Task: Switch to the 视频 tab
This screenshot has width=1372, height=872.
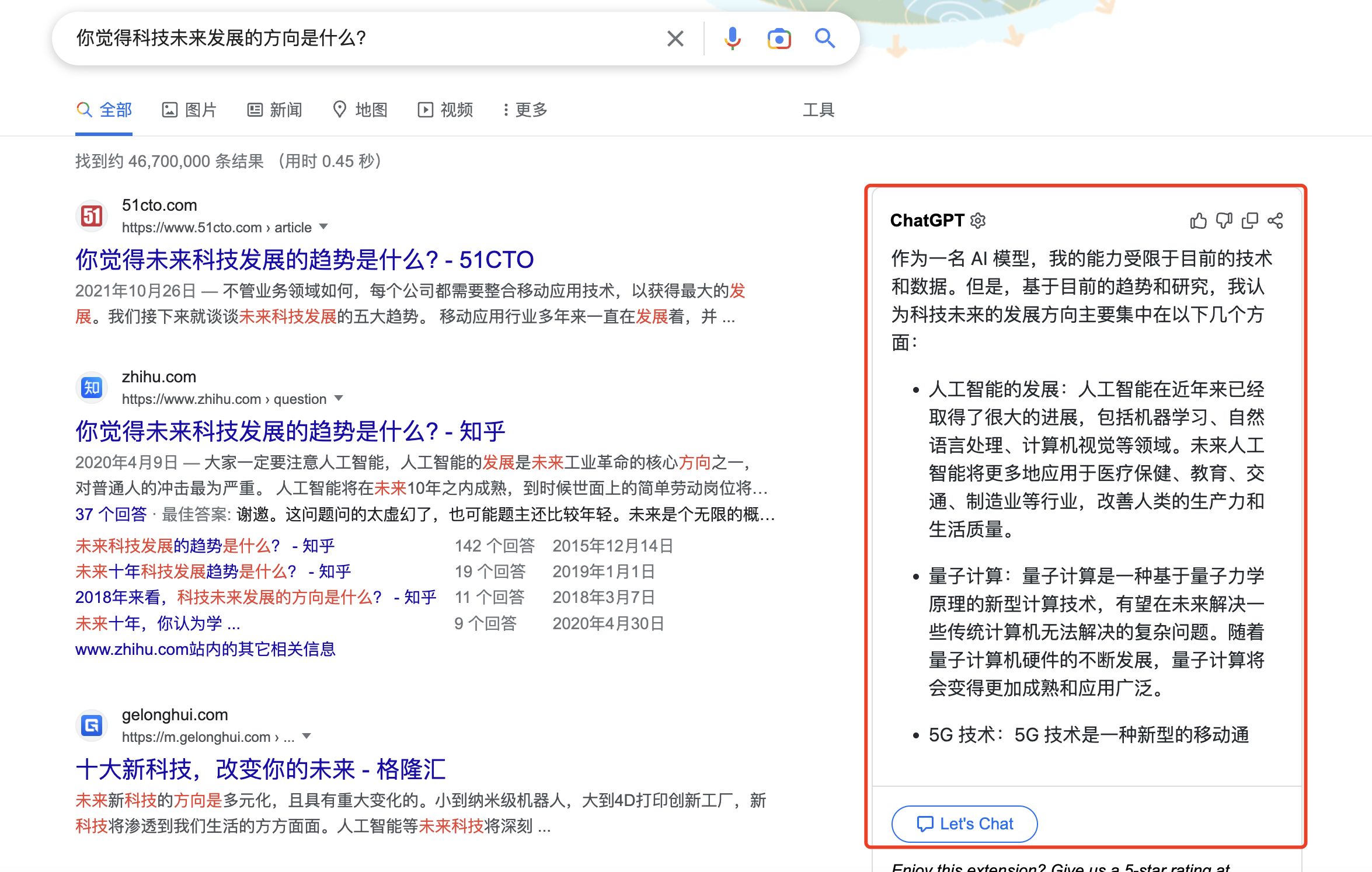Action: coord(445,110)
